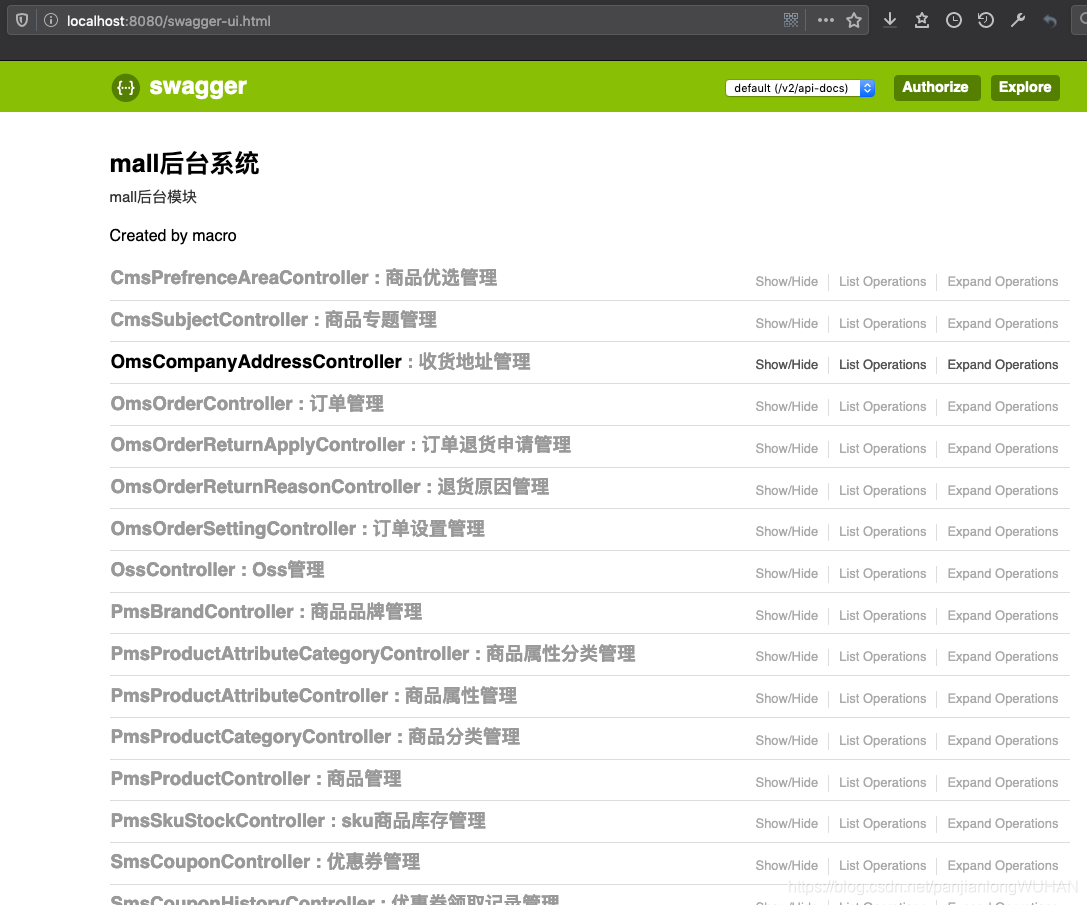
Task: Click the clock history toolbar icon
Action: [954, 20]
